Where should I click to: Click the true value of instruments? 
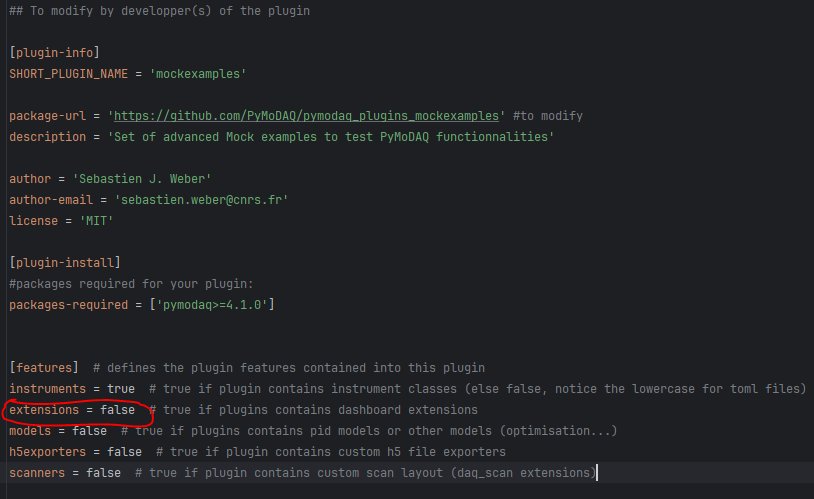pos(121,389)
